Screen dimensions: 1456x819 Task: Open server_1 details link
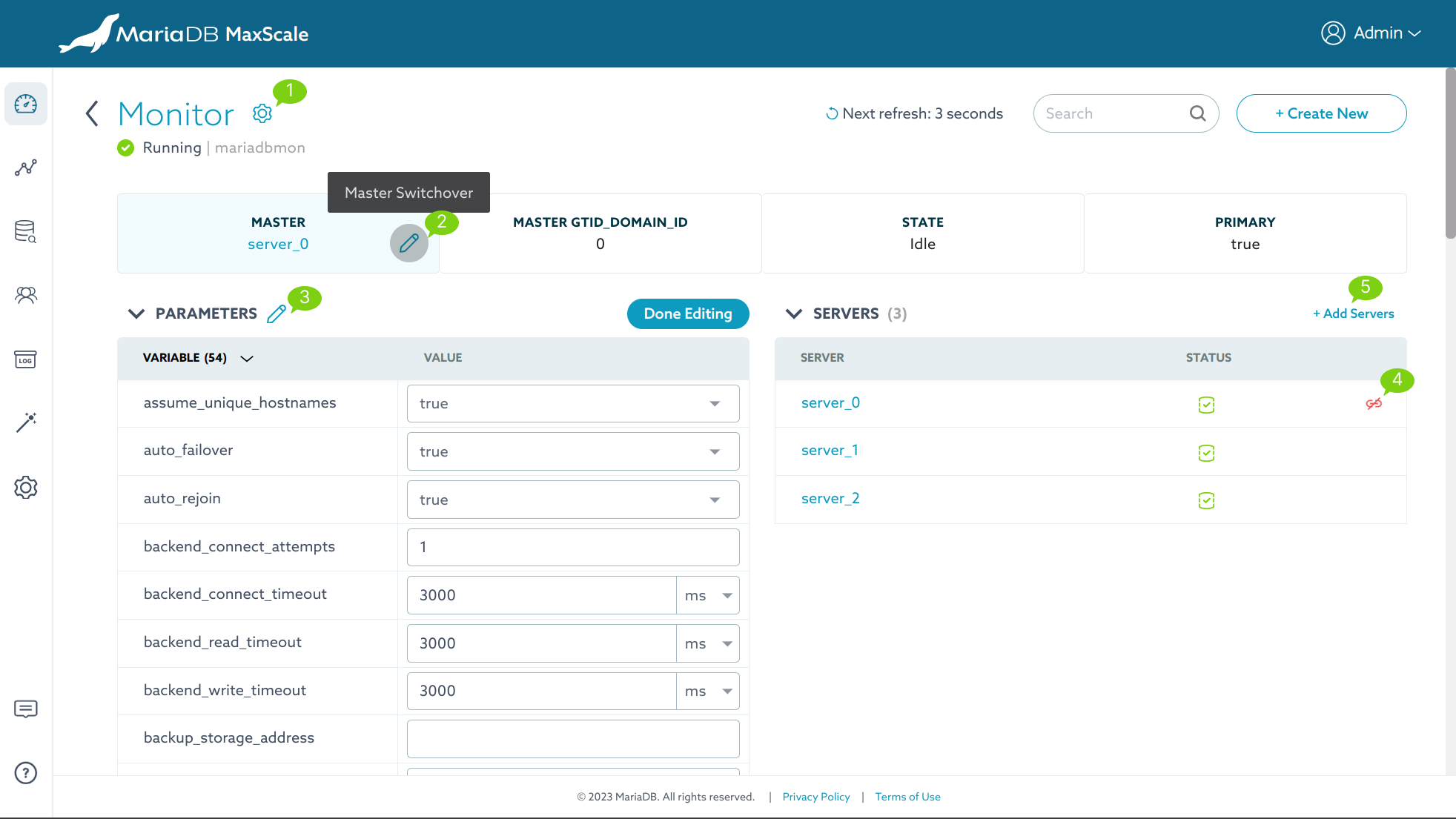point(830,451)
